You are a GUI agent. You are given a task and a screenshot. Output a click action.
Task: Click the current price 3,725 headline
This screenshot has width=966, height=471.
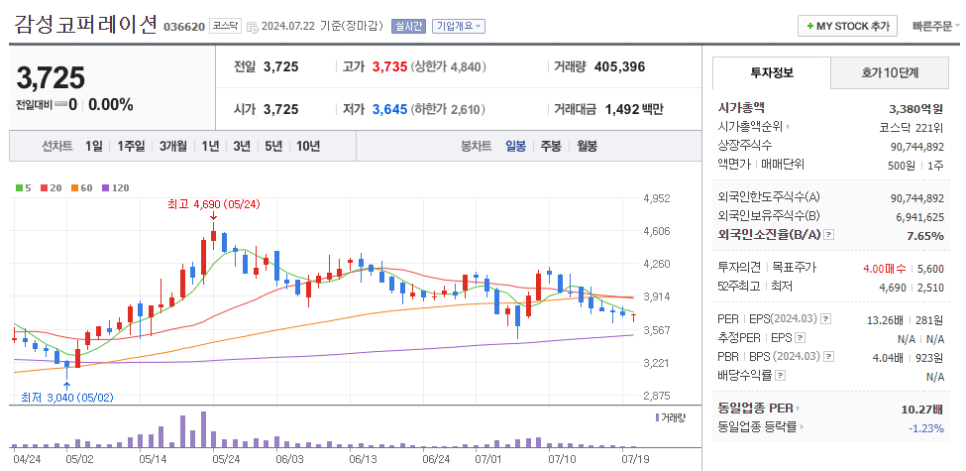pyautogui.click(x=50, y=78)
